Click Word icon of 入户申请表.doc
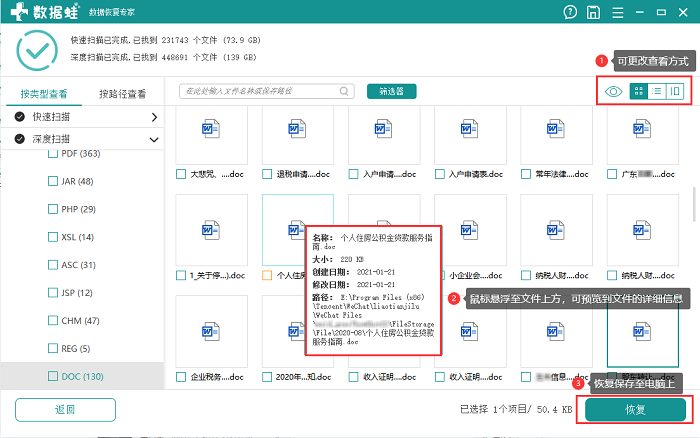 469,129
